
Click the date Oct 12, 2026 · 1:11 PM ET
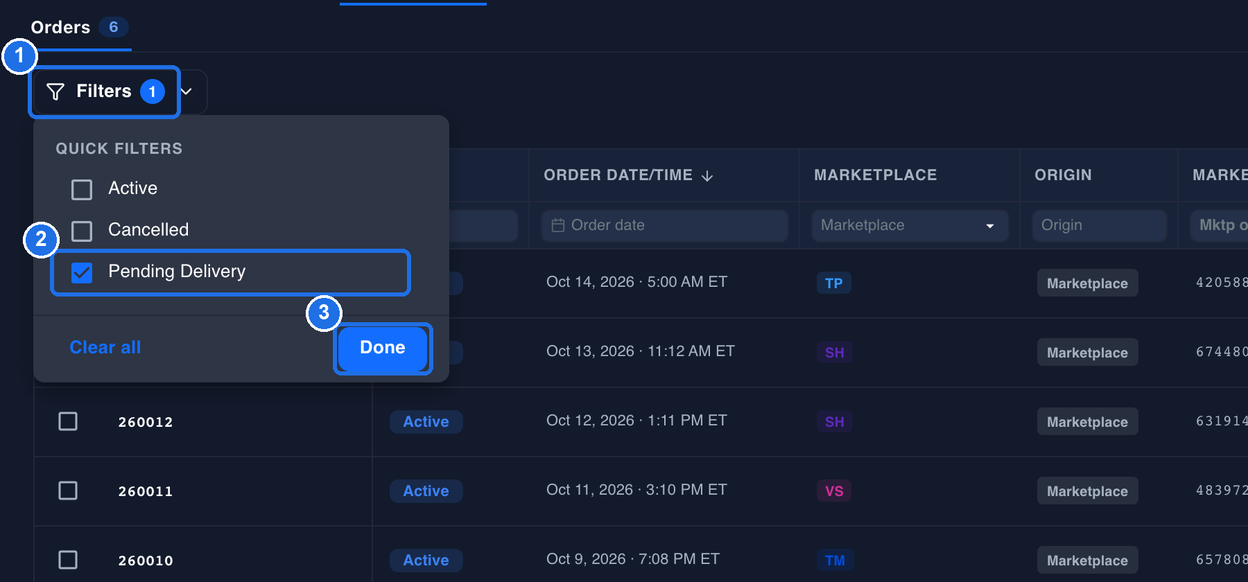(x=636, y=420)
